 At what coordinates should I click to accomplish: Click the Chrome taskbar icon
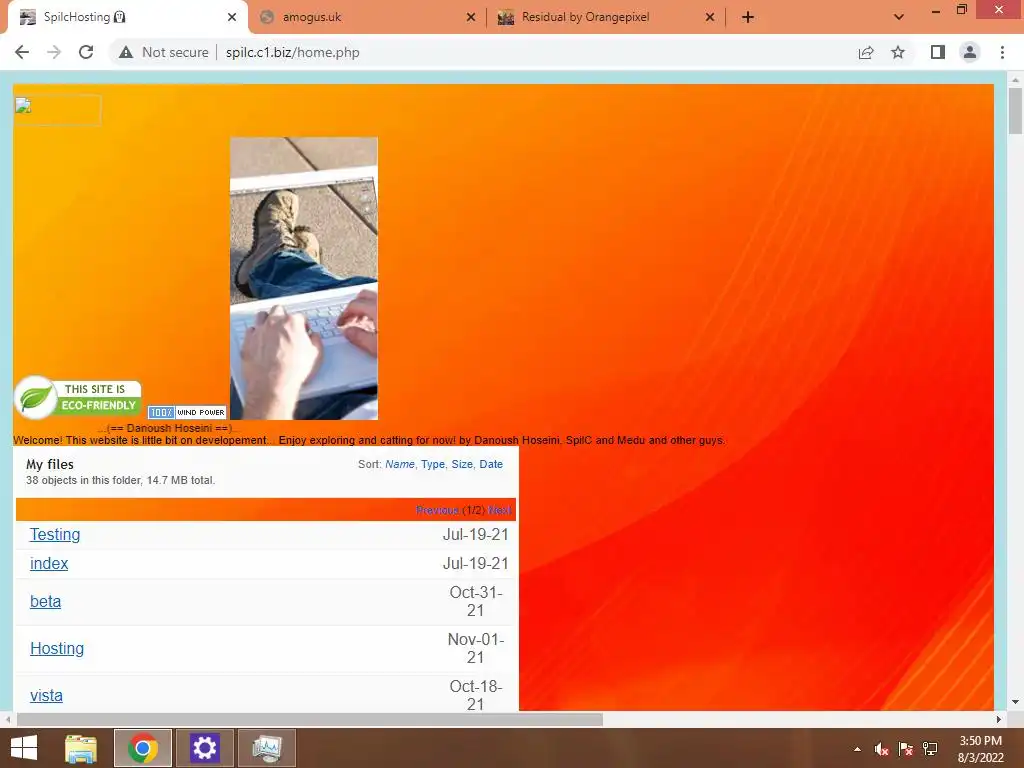pos(143,748)
